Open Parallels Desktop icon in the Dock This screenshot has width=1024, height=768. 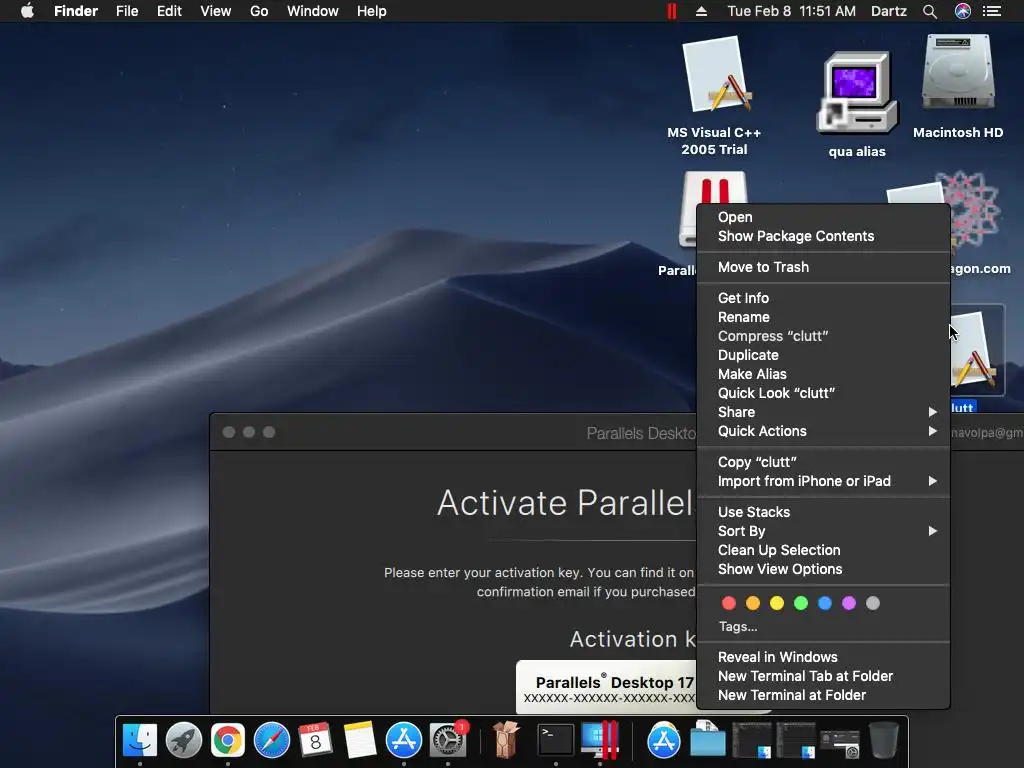click(600, 740)
